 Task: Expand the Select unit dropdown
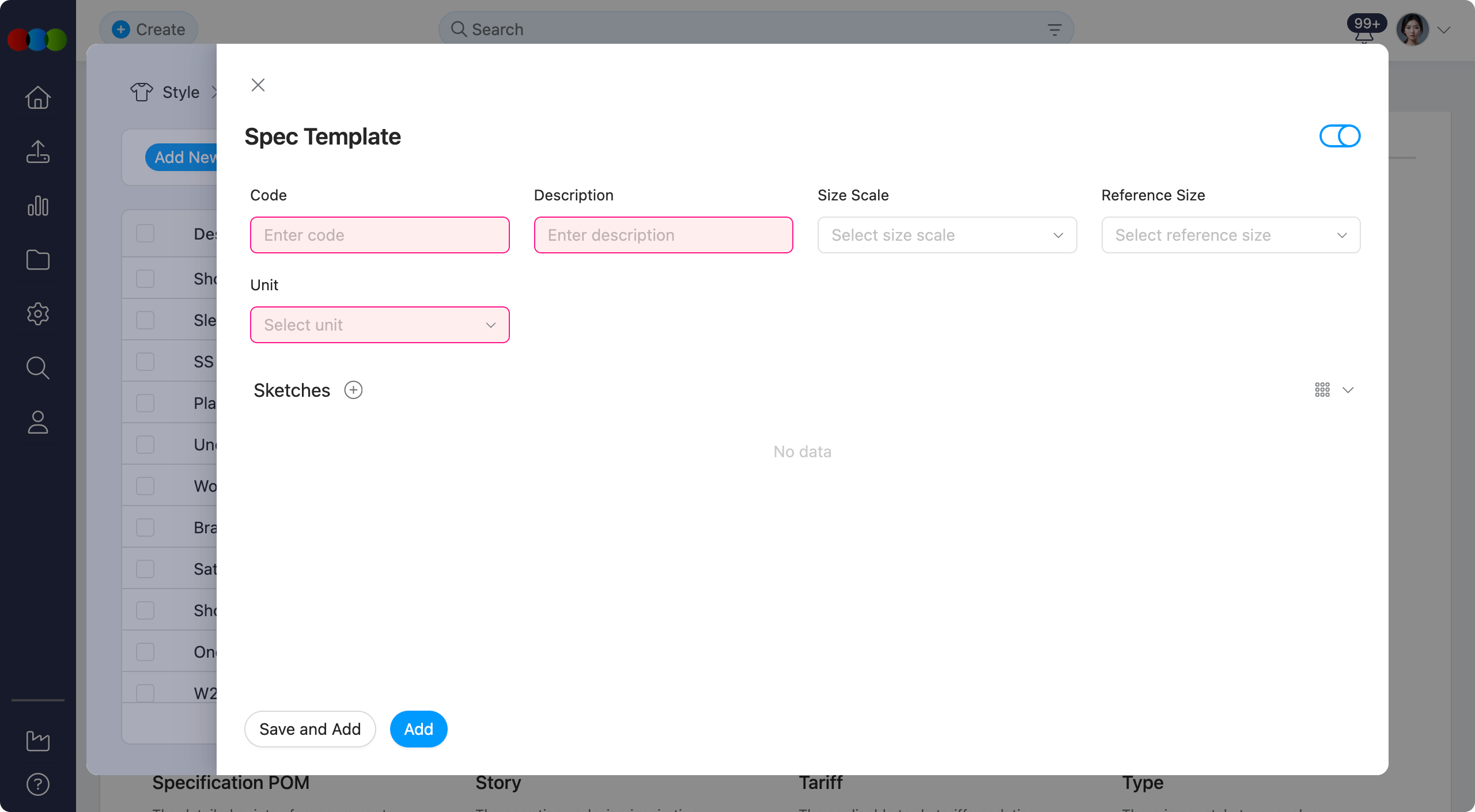pyautogui.click(x=379, y=324)
